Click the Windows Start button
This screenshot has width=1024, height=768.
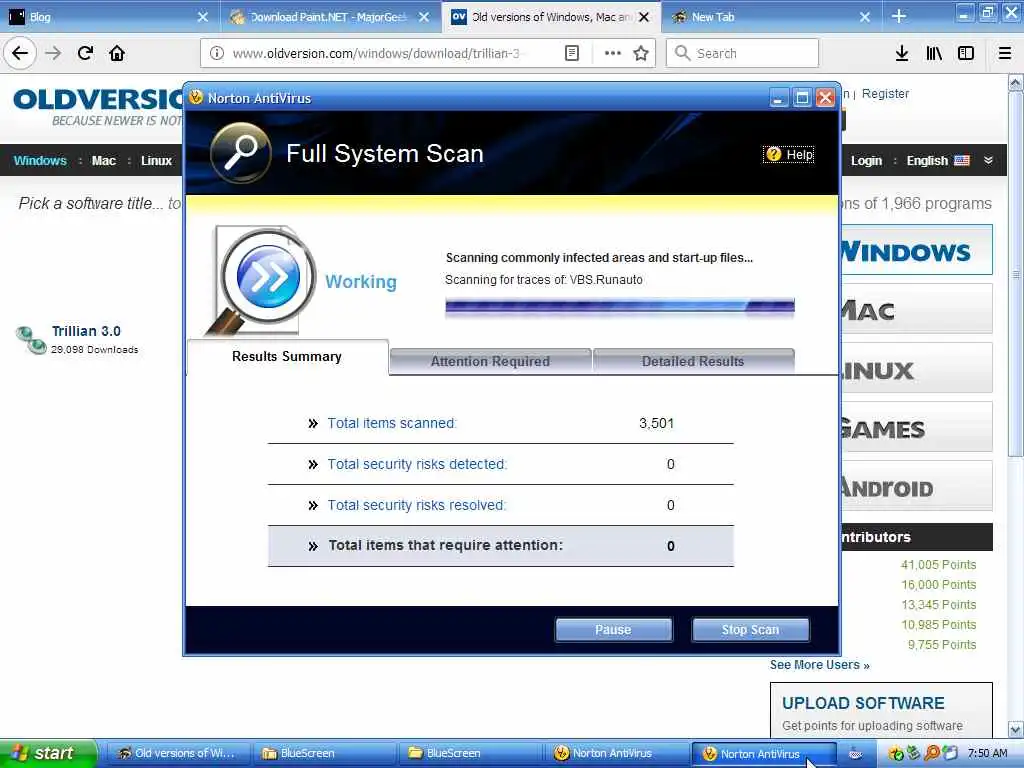pyautogui.click(x=48, y=753)
